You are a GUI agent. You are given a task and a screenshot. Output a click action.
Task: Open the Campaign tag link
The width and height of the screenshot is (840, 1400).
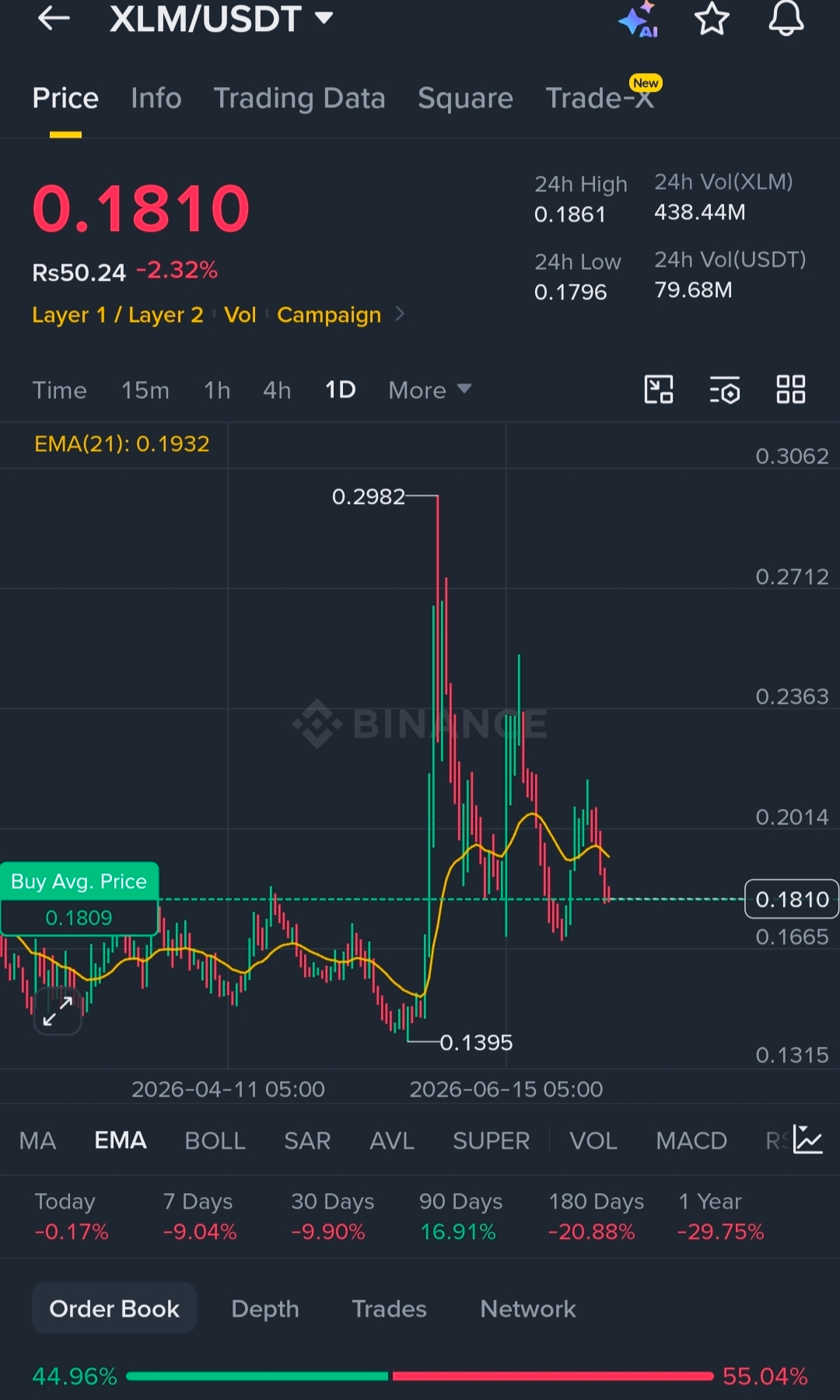coord(329,314)
